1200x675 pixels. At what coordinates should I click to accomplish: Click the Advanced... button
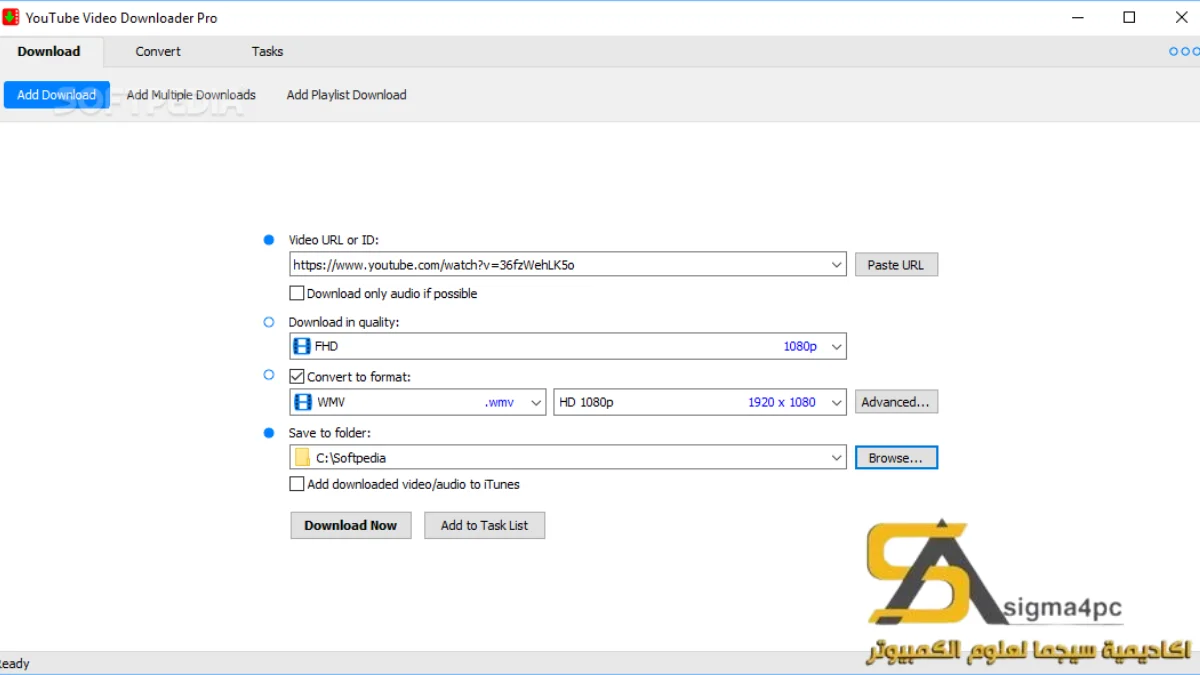pyautogui.click(x=896, y=402)
